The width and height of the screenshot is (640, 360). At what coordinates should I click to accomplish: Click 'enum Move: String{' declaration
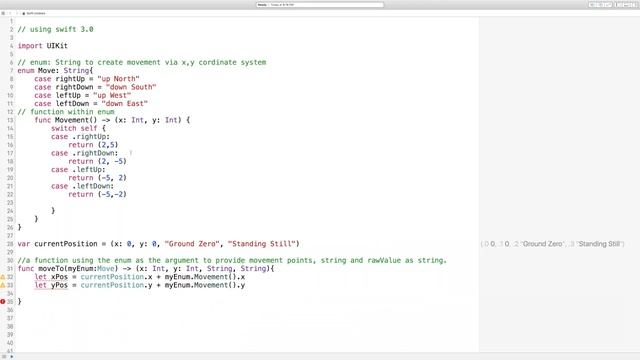[55, 71]
